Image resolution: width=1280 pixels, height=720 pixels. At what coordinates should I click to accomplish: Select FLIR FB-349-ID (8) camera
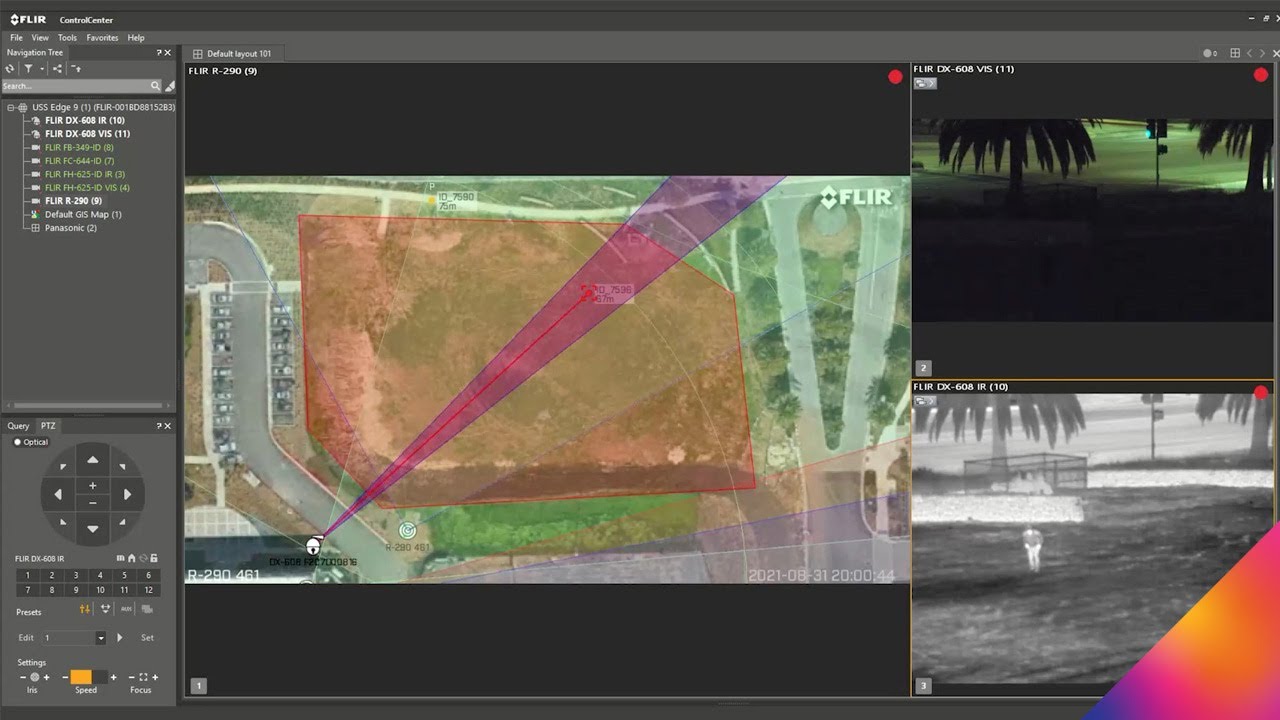click(79, 147)
